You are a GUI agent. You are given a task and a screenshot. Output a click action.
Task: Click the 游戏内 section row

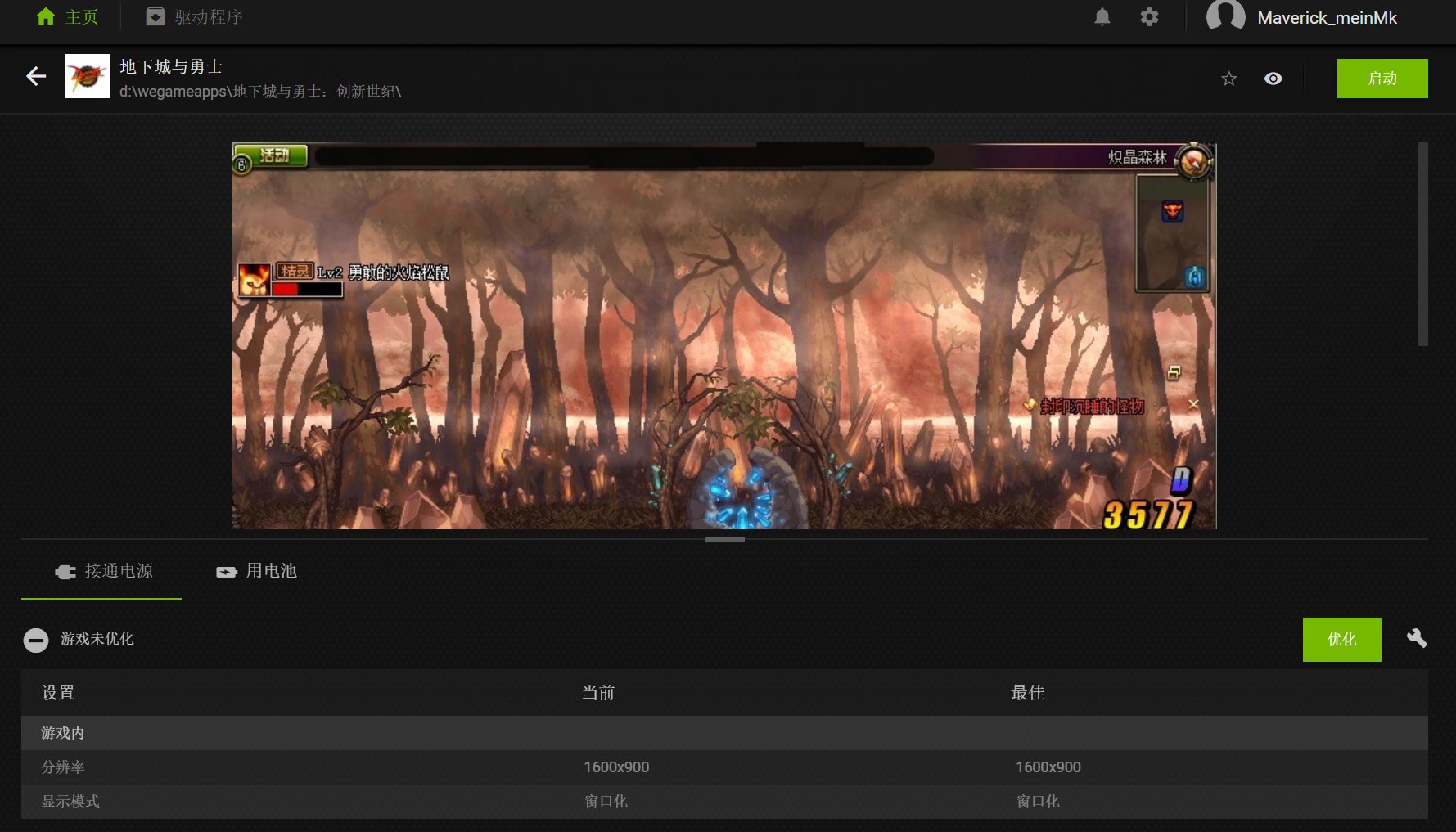click(x=724, y=733)
